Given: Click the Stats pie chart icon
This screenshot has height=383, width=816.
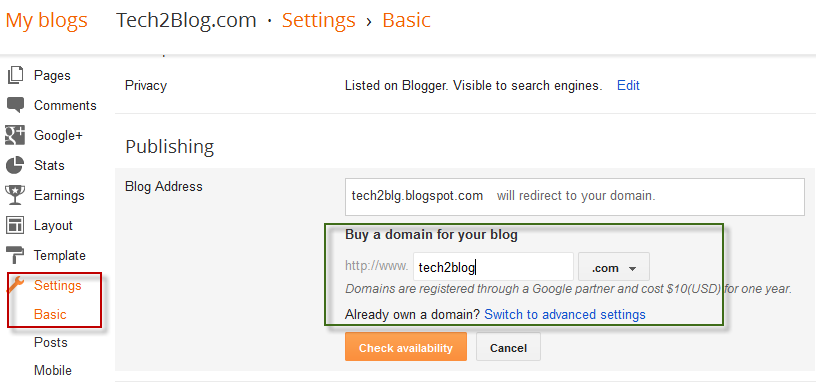Looking at the screenshot, I should click(15, 165).
